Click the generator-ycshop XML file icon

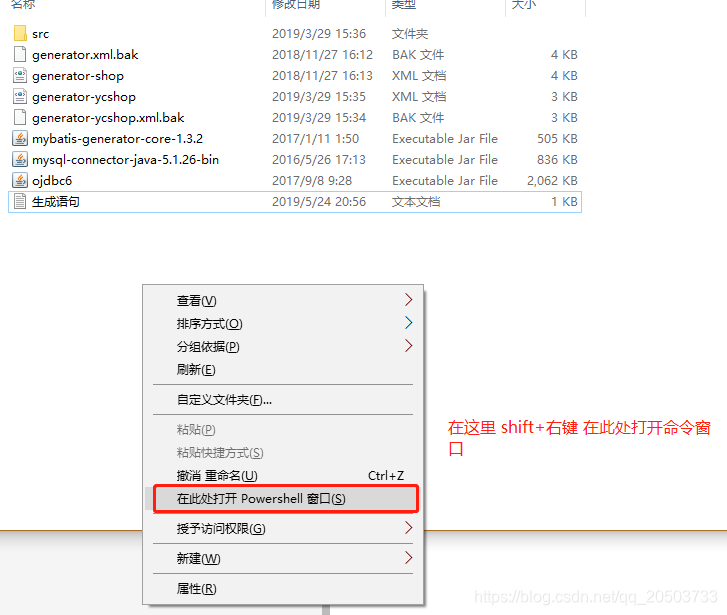(x=20, y=96)
